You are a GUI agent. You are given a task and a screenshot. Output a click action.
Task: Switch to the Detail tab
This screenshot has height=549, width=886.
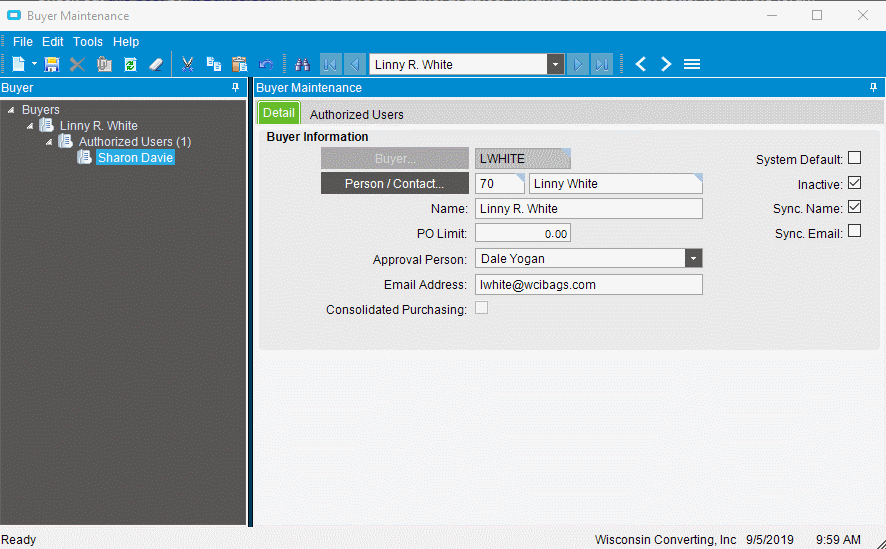pos(279,113)
